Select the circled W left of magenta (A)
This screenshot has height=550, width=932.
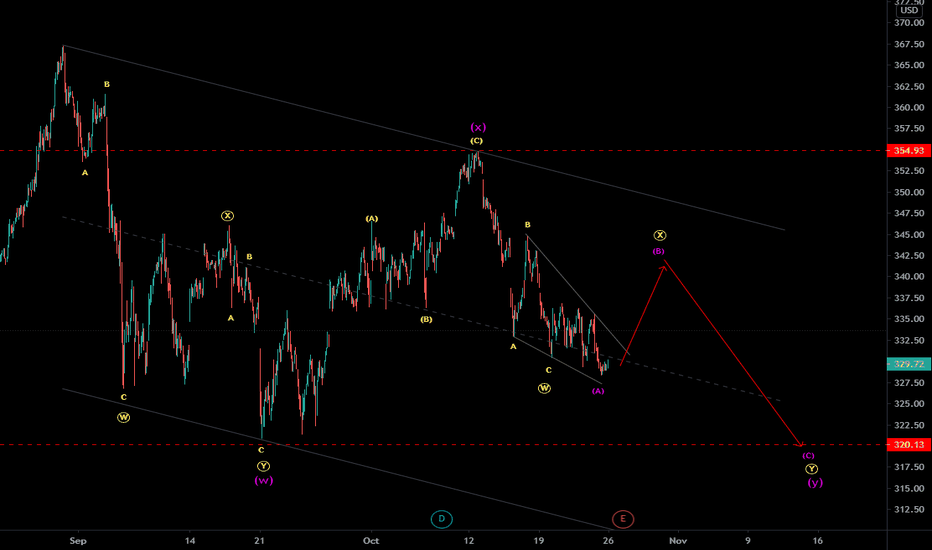tap(544, 388)
